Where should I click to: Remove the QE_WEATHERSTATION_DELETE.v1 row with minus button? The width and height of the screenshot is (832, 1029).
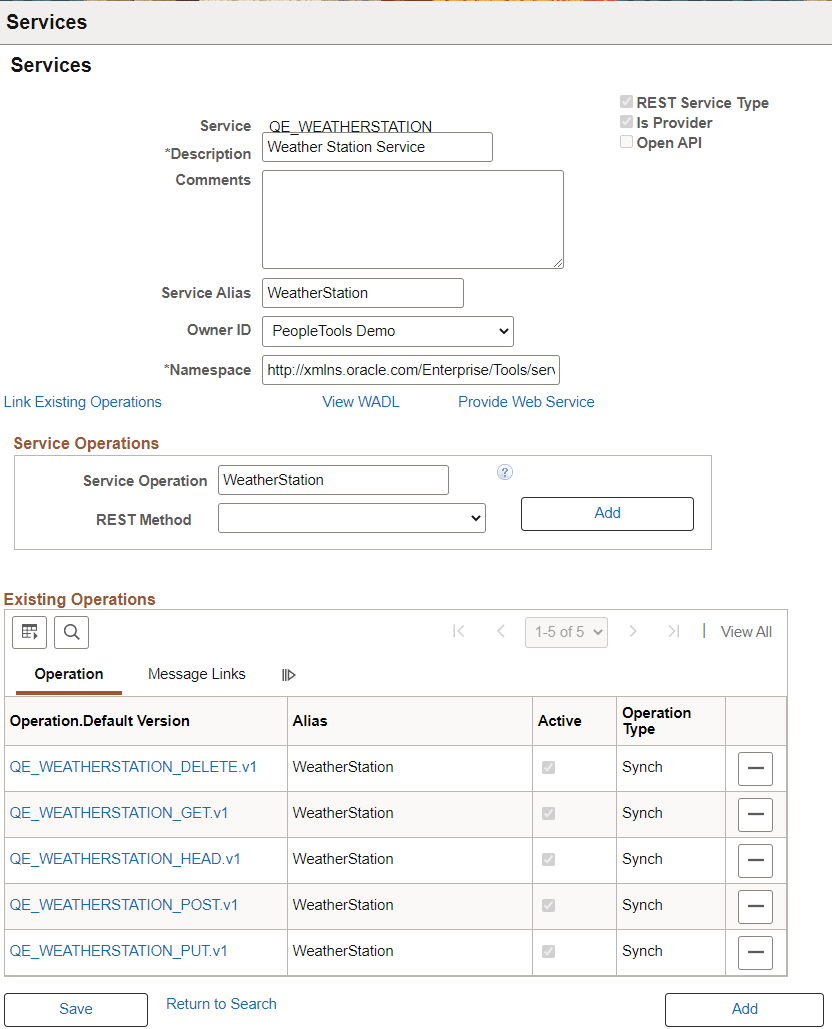click(x=755, y=768)
